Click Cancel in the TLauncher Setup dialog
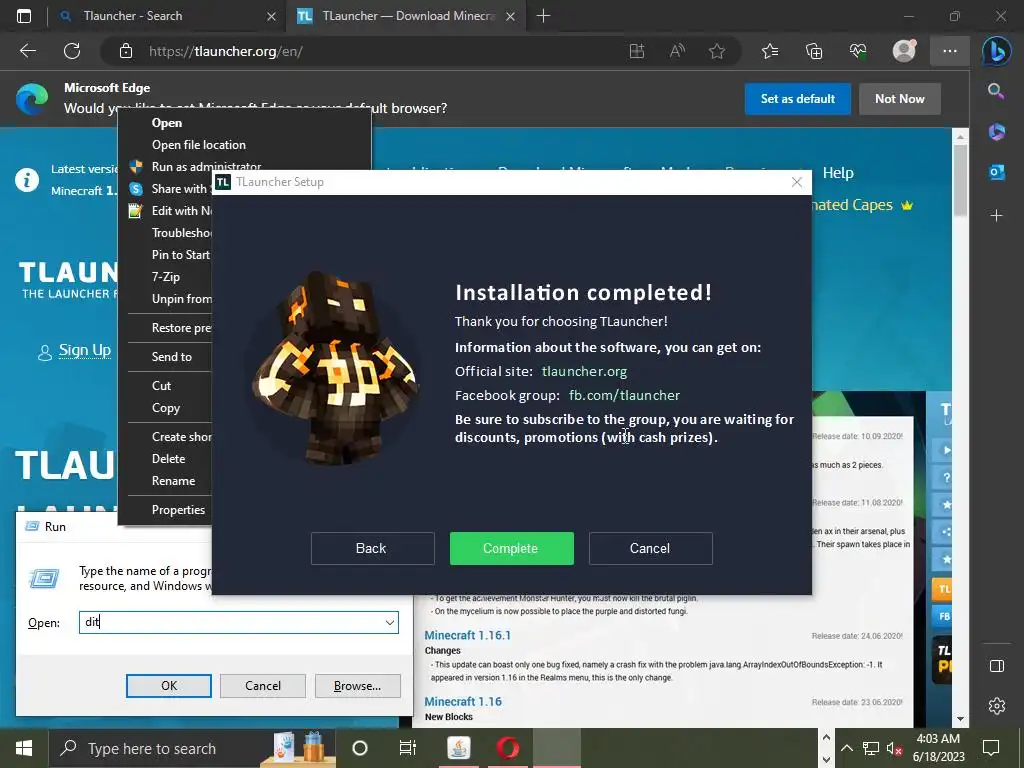The width and height of the screenshot is (1024, 768). (x=650, y=549)
